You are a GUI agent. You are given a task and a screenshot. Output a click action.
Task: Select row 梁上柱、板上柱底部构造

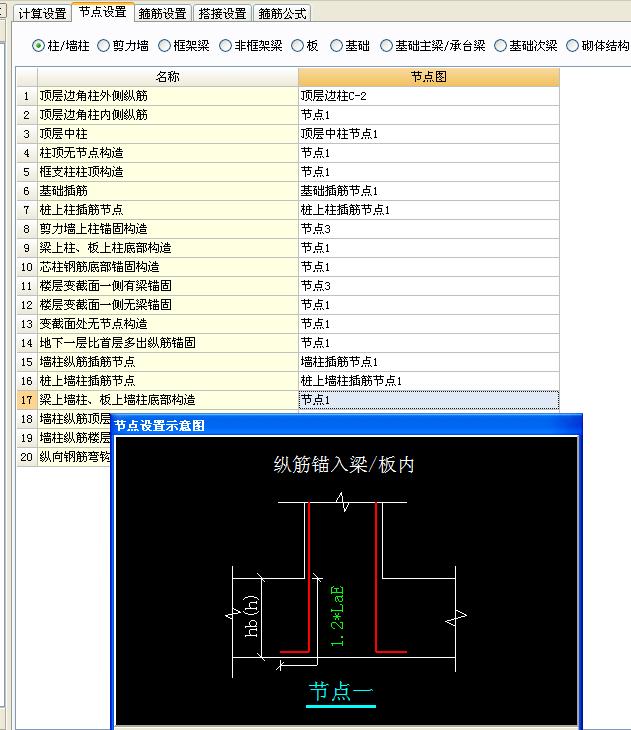[168, 248]
